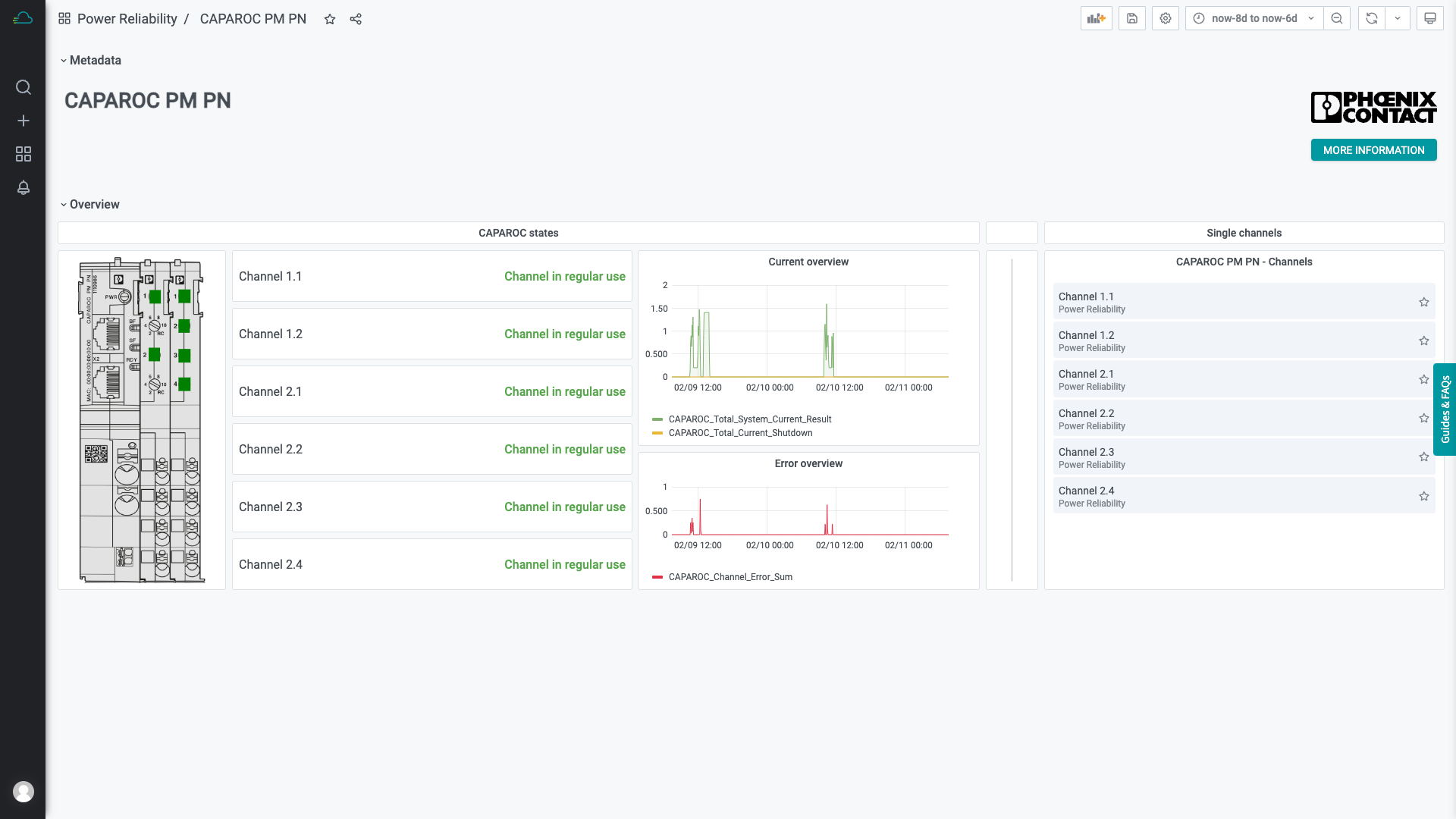
Task: Open alerting via the bell icon
Action: 24,187
